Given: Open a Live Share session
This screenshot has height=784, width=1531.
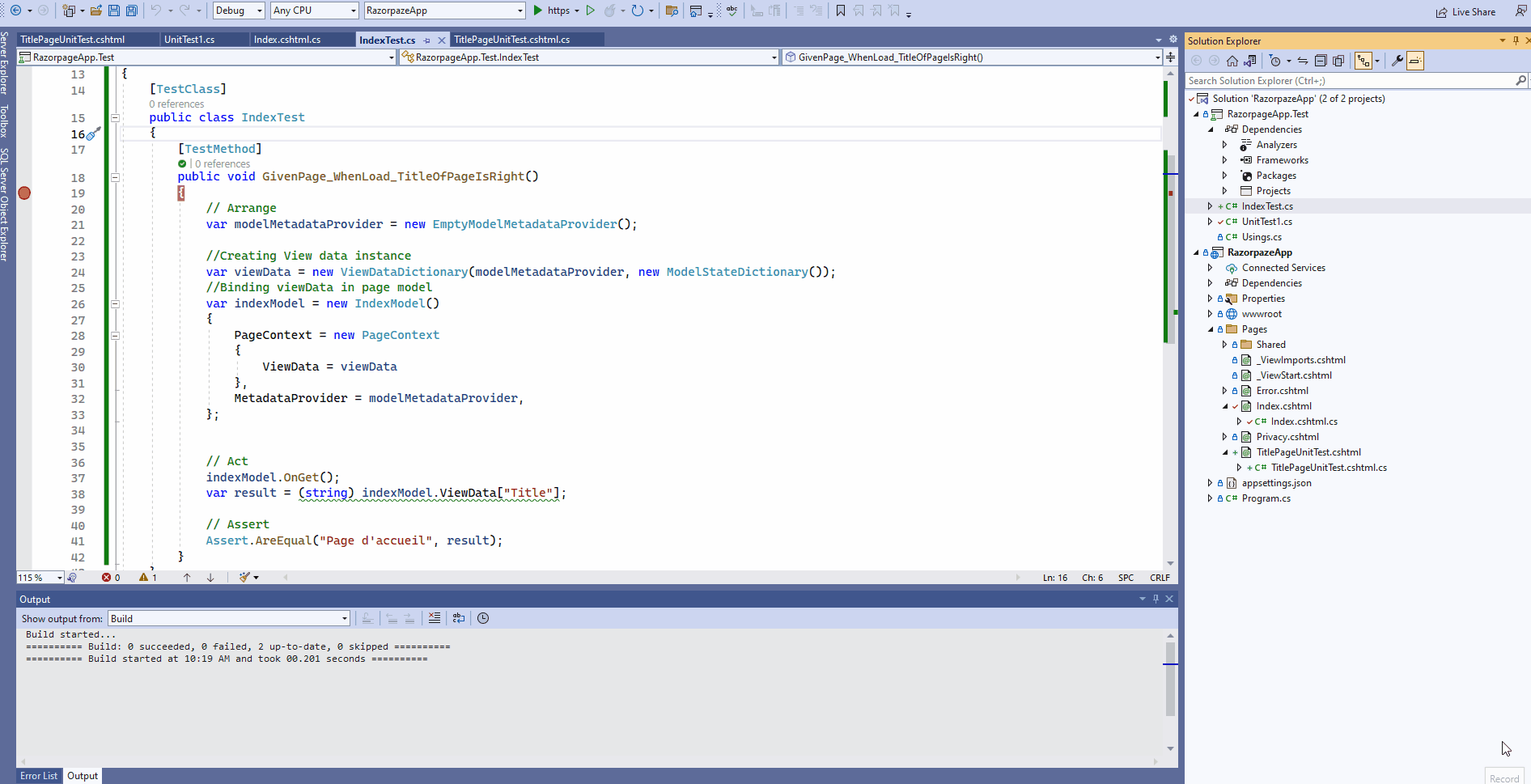Looking at the screenshot, I should [1466, 11].
